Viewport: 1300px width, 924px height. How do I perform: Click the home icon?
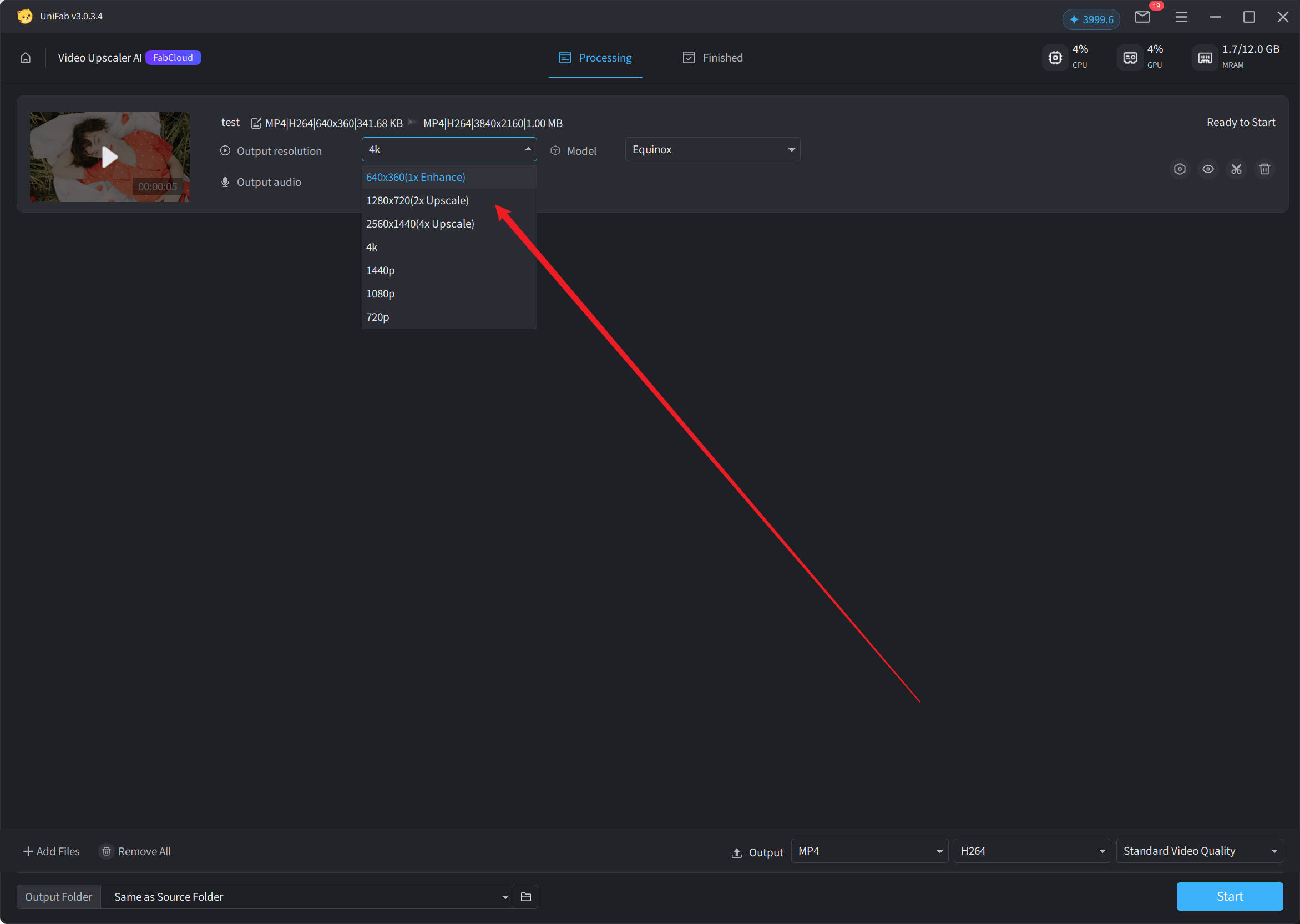click(x=26, y=58)
